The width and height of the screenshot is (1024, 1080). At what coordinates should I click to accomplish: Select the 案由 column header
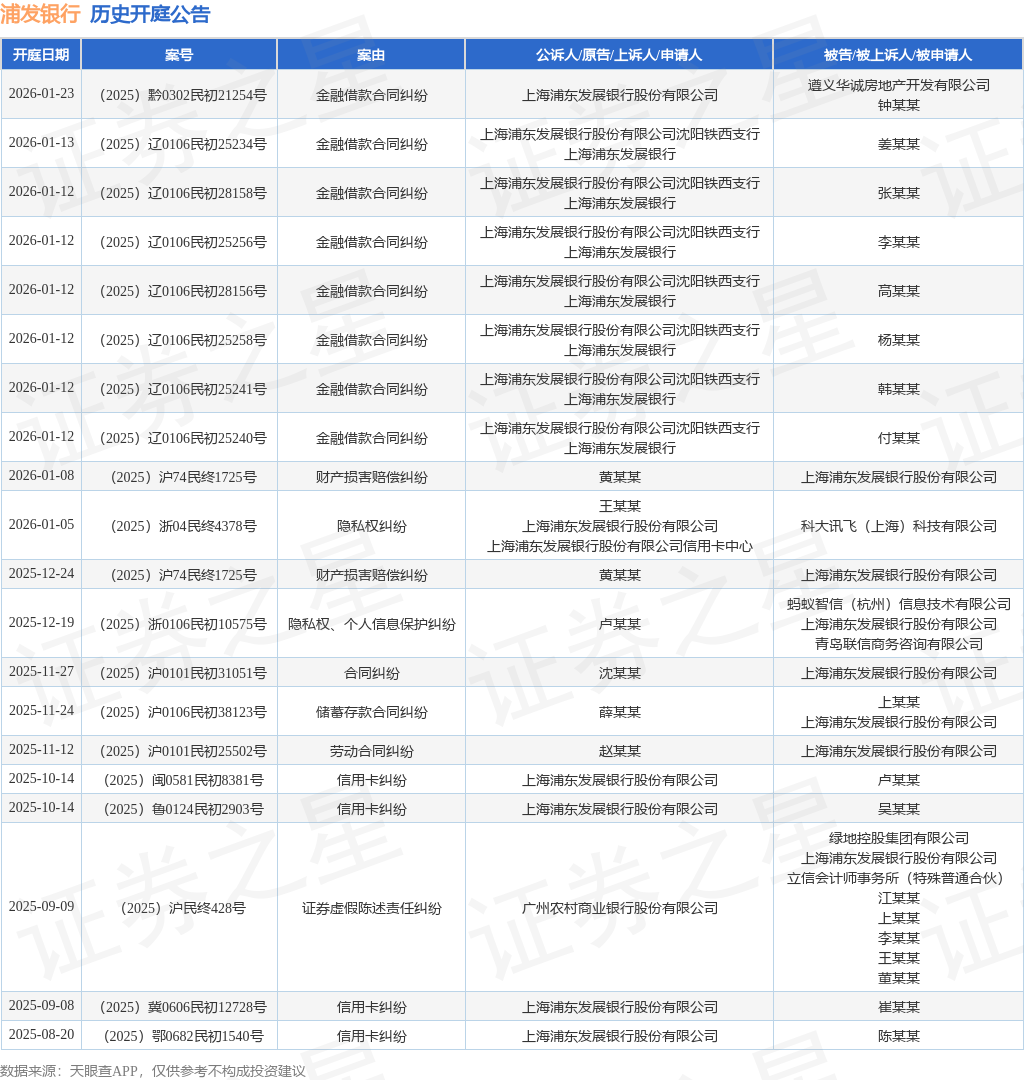coord(371,55)
